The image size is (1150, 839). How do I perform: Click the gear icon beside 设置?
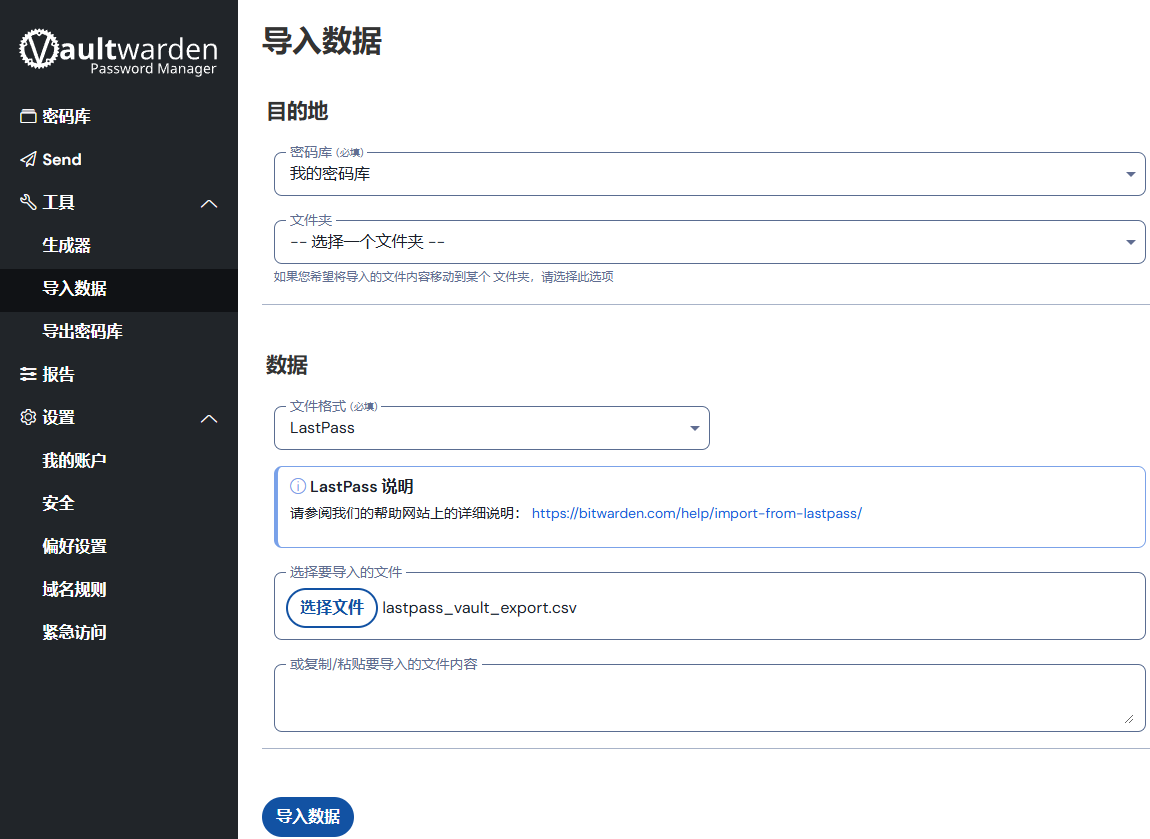coord(28,417)
